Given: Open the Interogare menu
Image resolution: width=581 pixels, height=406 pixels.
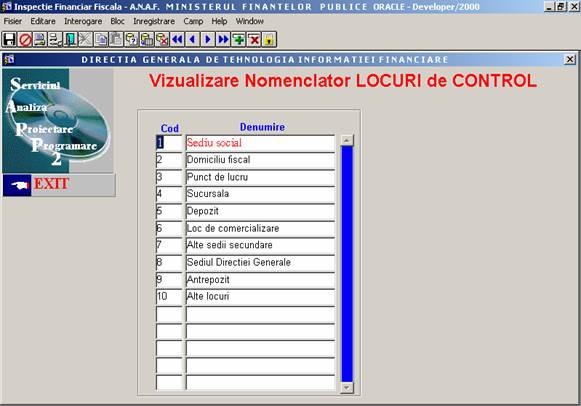Looking at the screenshot, I should (83, 21).
